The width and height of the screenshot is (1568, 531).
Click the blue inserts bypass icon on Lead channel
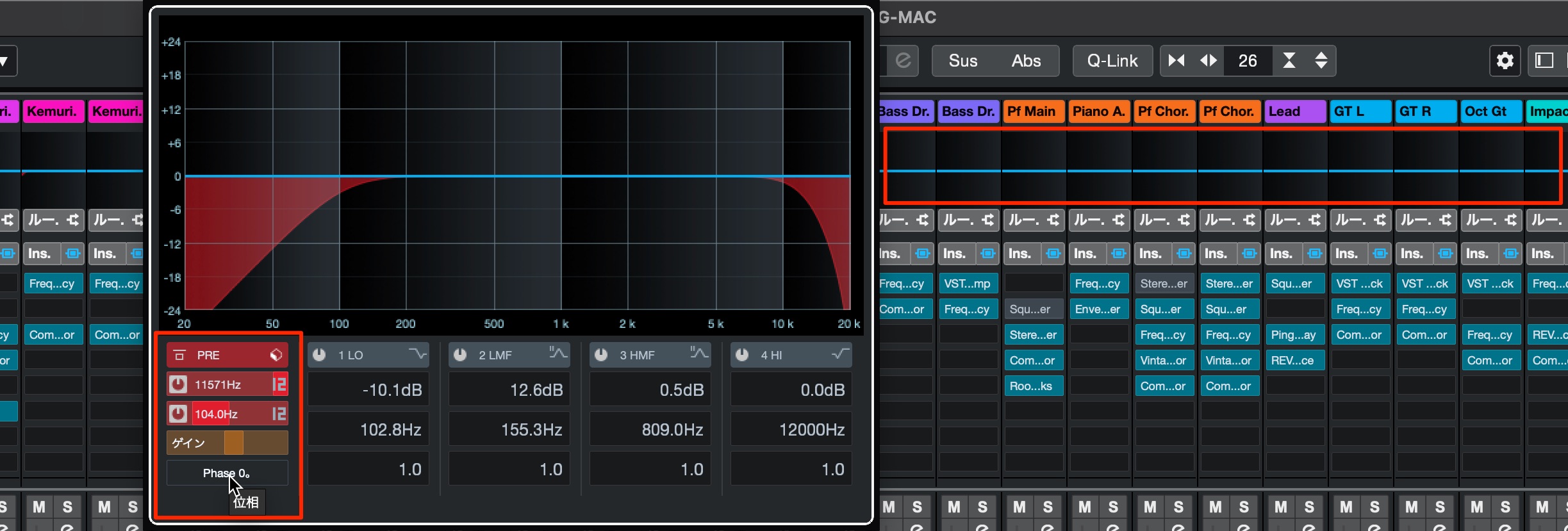pyautogui.click(x=1314, y=254)
